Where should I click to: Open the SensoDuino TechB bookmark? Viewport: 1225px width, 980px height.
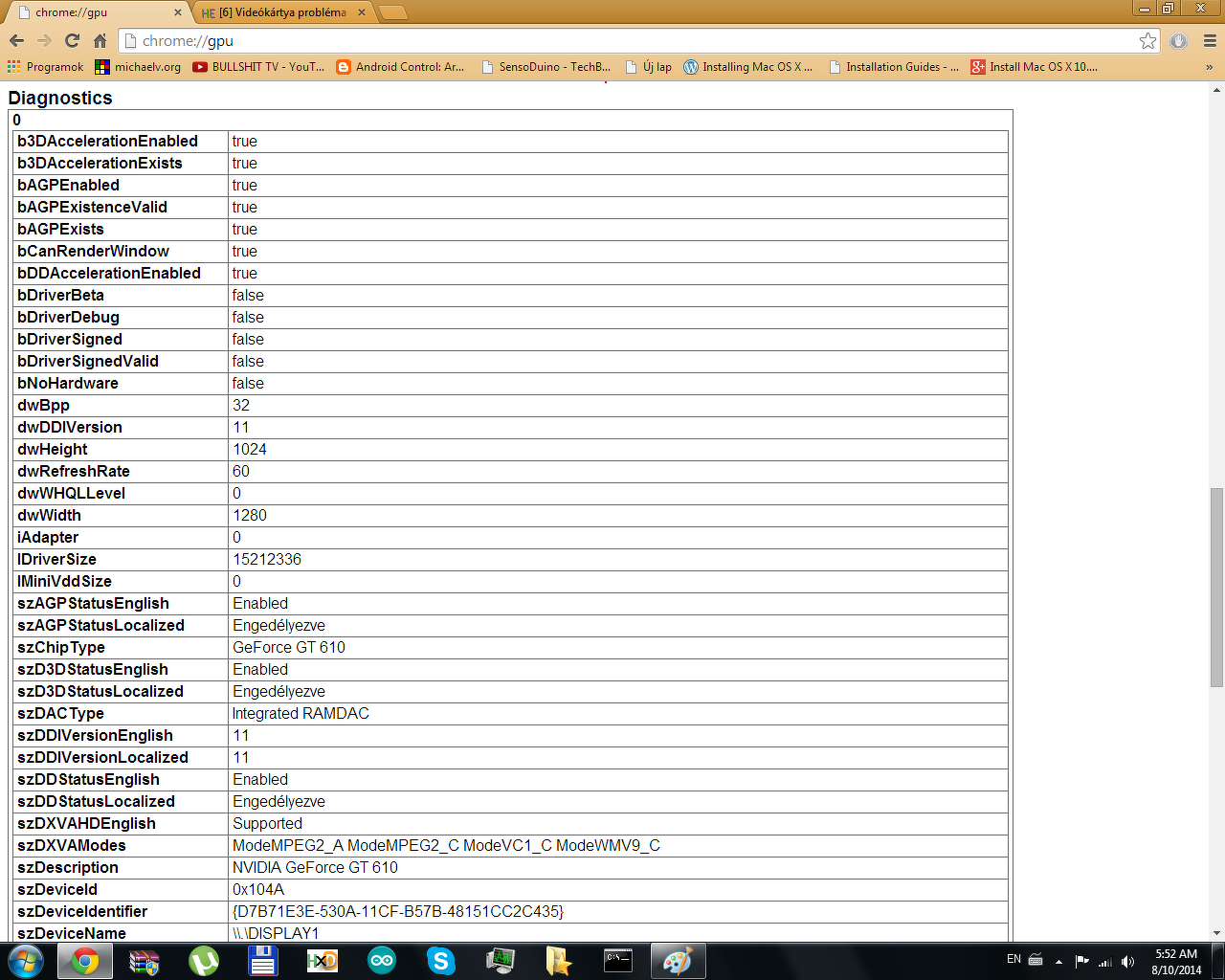coord(546,67)
